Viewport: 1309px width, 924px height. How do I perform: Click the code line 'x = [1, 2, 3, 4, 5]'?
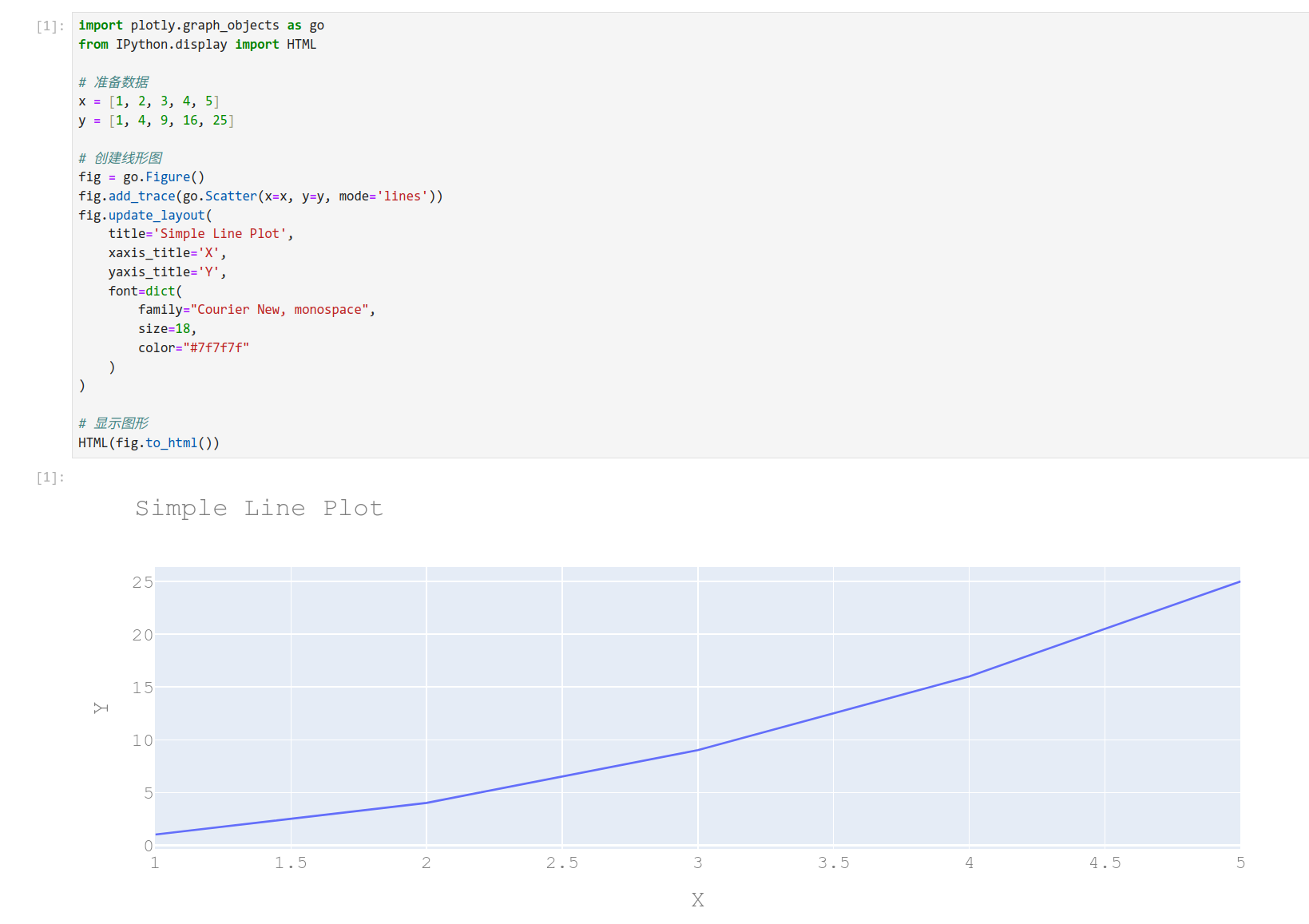coord(149,101)
